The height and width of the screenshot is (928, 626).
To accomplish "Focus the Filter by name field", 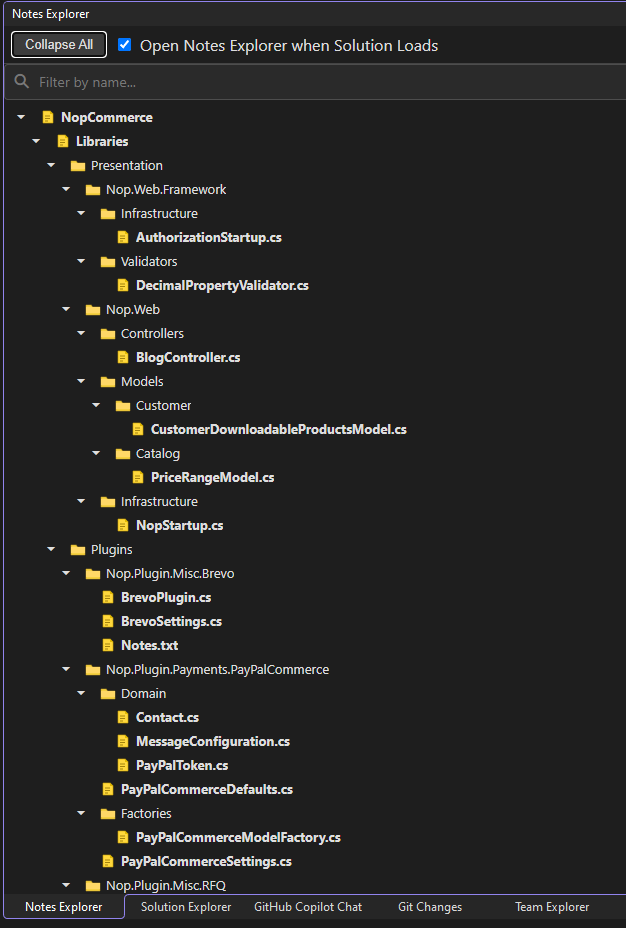I will pyautogui.click(x=315, y=82).
